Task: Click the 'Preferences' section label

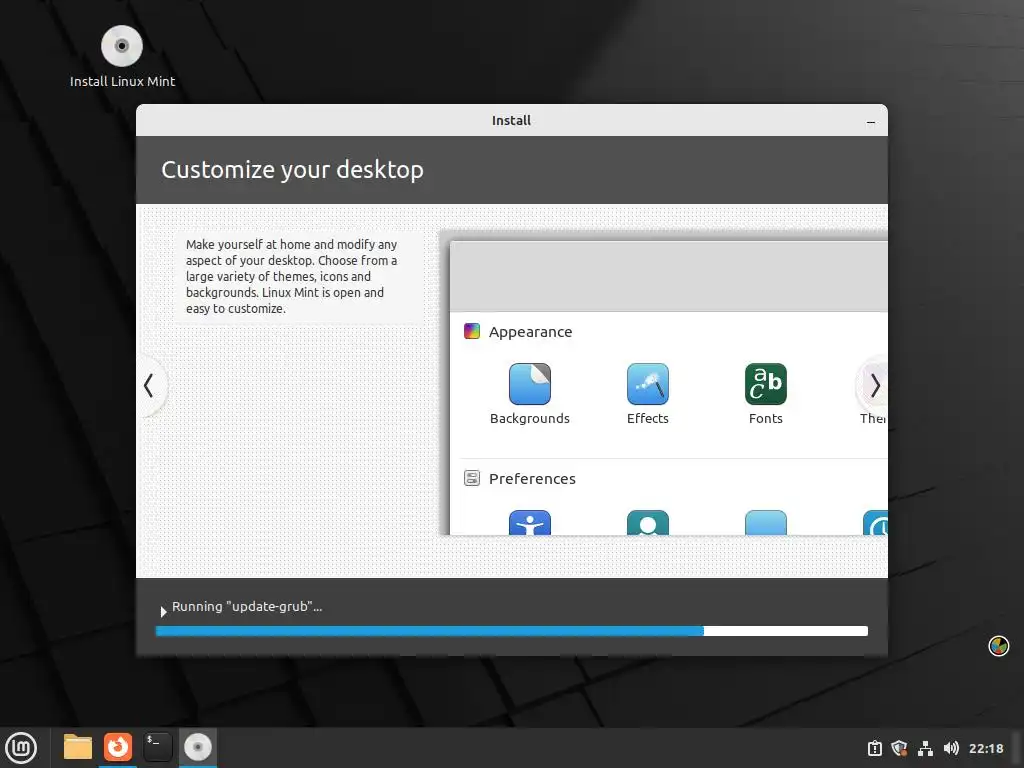Action: (532, 479)
